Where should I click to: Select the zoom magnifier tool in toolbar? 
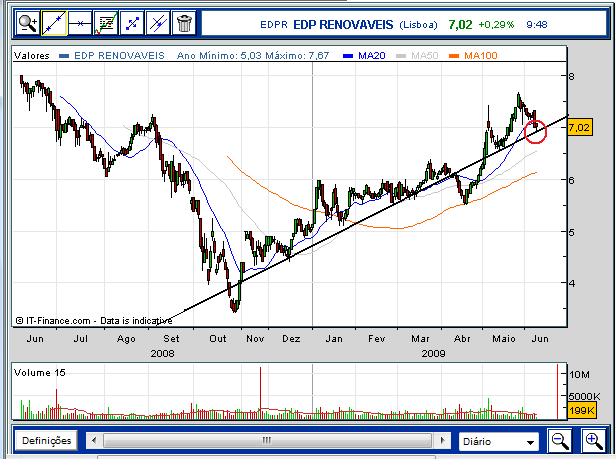[x=27, y=24]
